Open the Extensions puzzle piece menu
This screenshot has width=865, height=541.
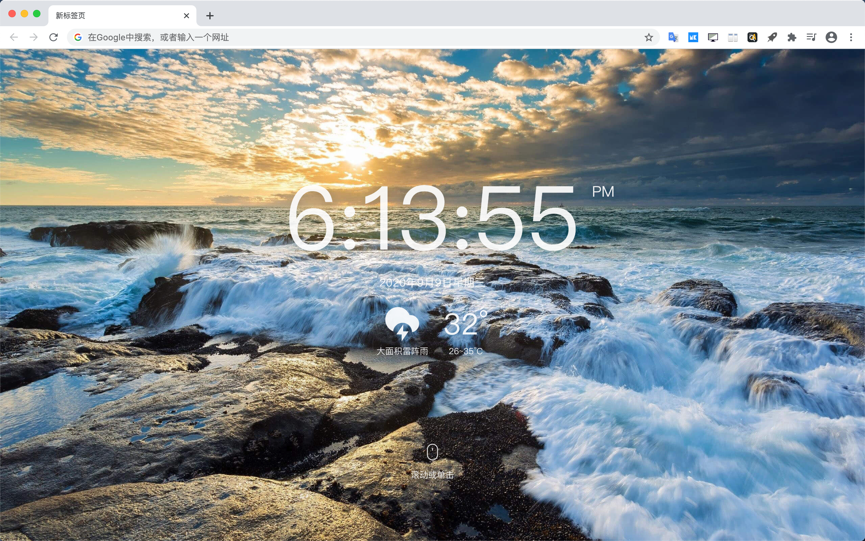coord(792,38)
